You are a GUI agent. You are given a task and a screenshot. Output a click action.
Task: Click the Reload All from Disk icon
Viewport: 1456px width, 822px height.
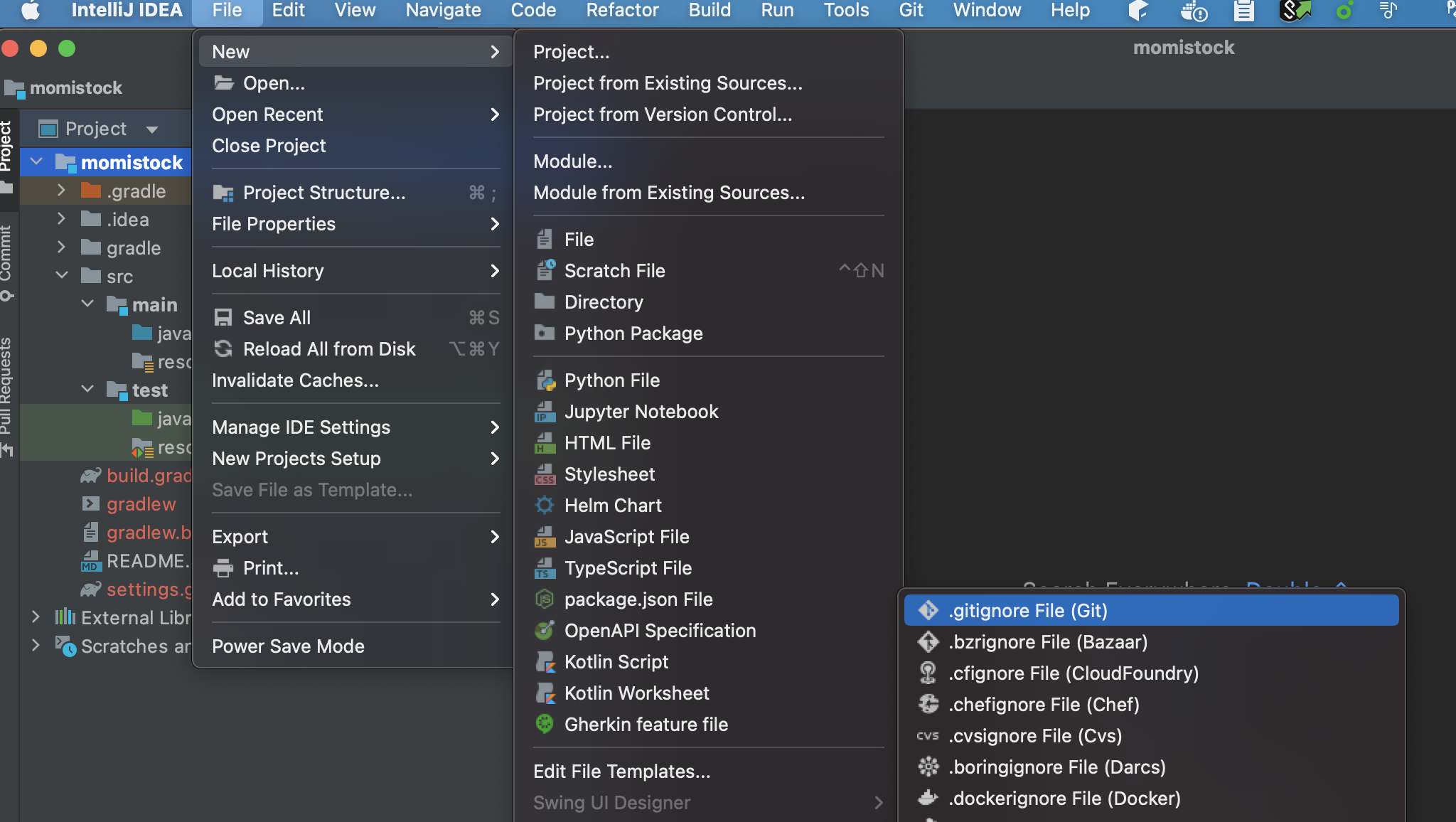click(223, 349)
